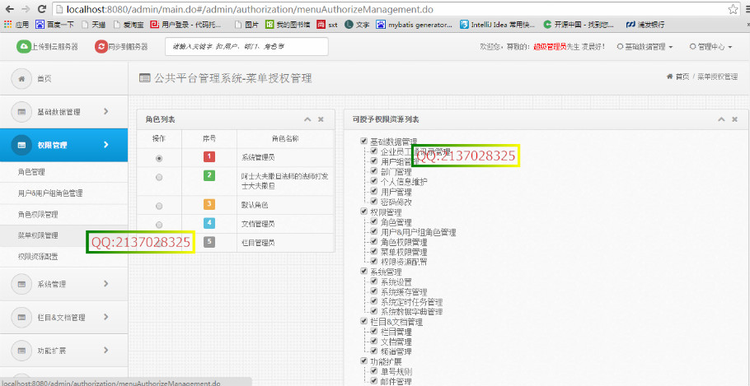The height and width of the screenshot is (386, 750).
Task: Open the 基础数据管理 dropdown in top header
Action: (x=645, y=47)
